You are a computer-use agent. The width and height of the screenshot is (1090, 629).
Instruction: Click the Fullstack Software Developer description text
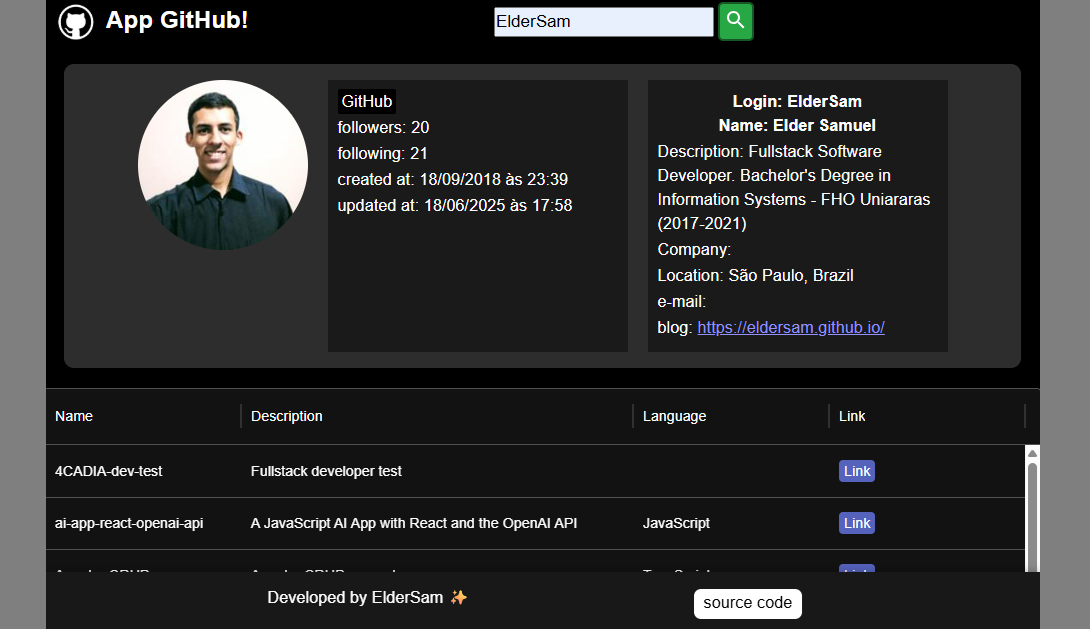(x=794, y=188)
